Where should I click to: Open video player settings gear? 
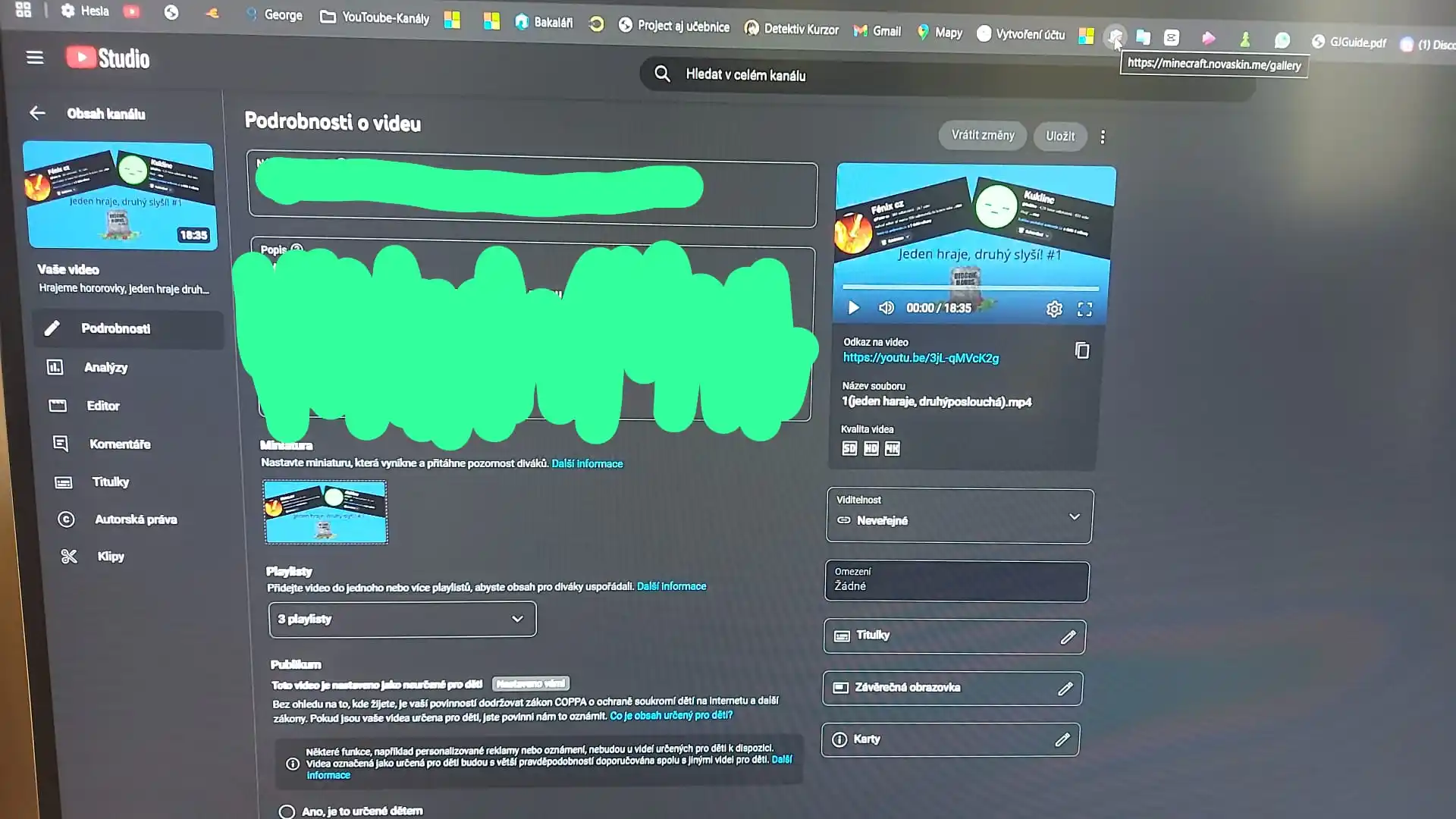click(x=1054, y=309)
